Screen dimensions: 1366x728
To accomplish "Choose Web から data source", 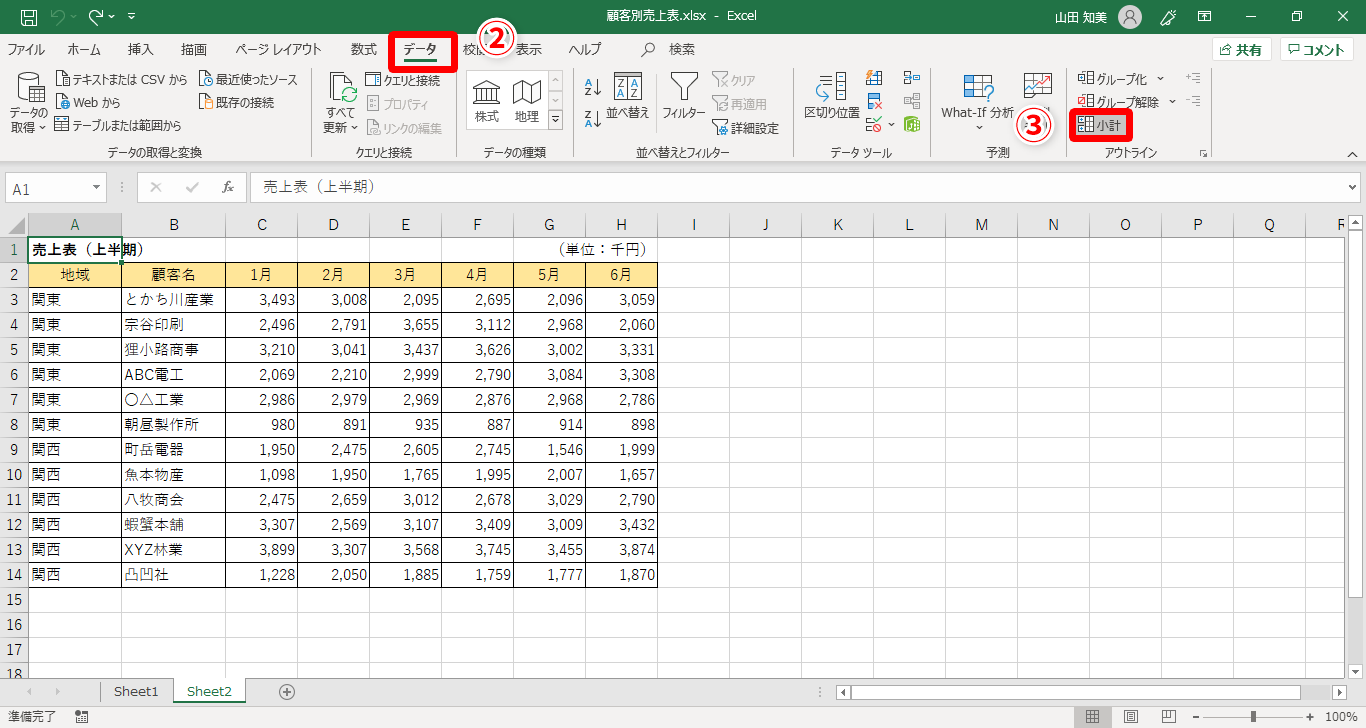I will (x=88, y=102).
